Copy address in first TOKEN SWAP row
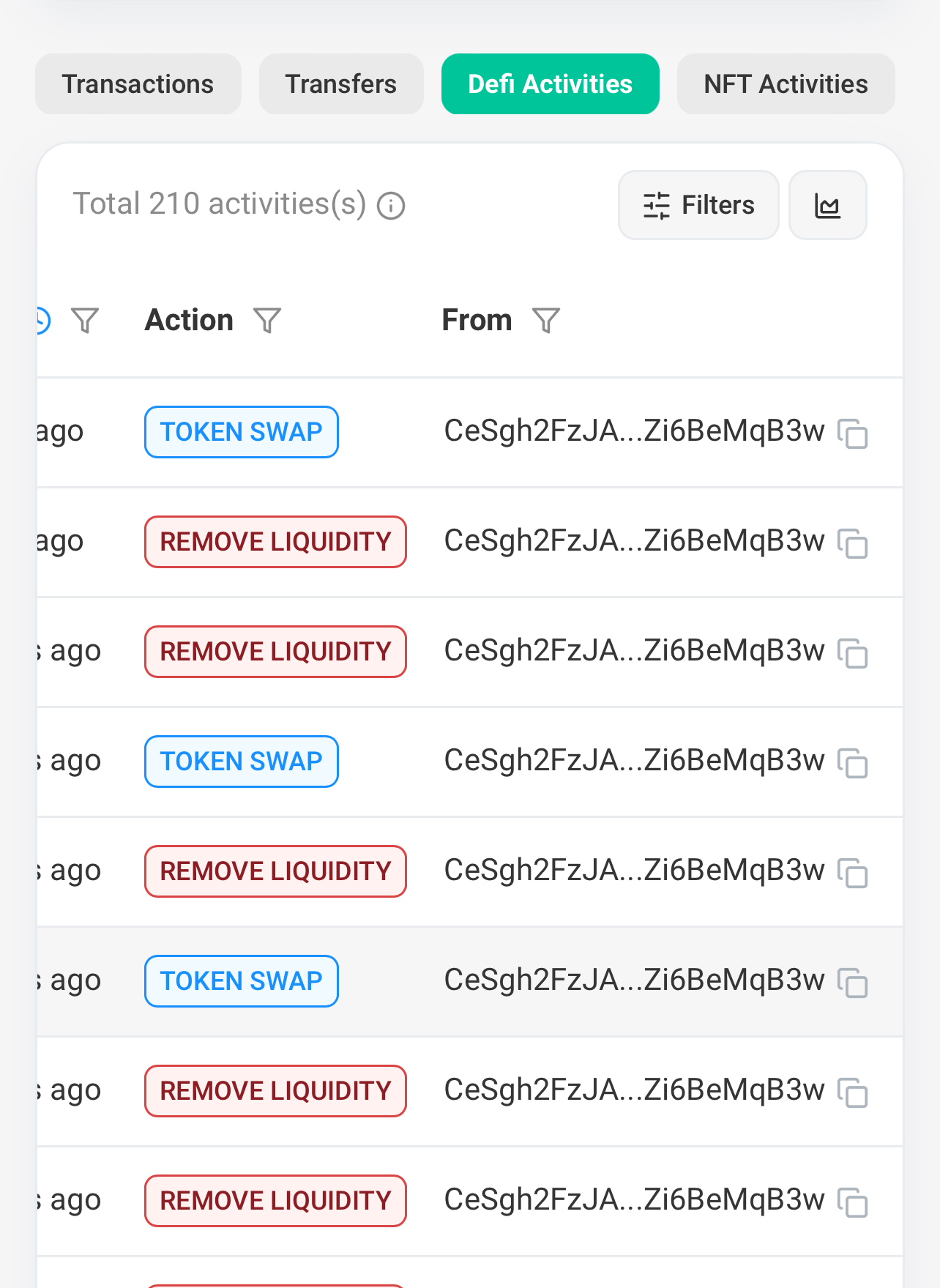Screen dimensions: 940x1288 [x=853, y=433]
